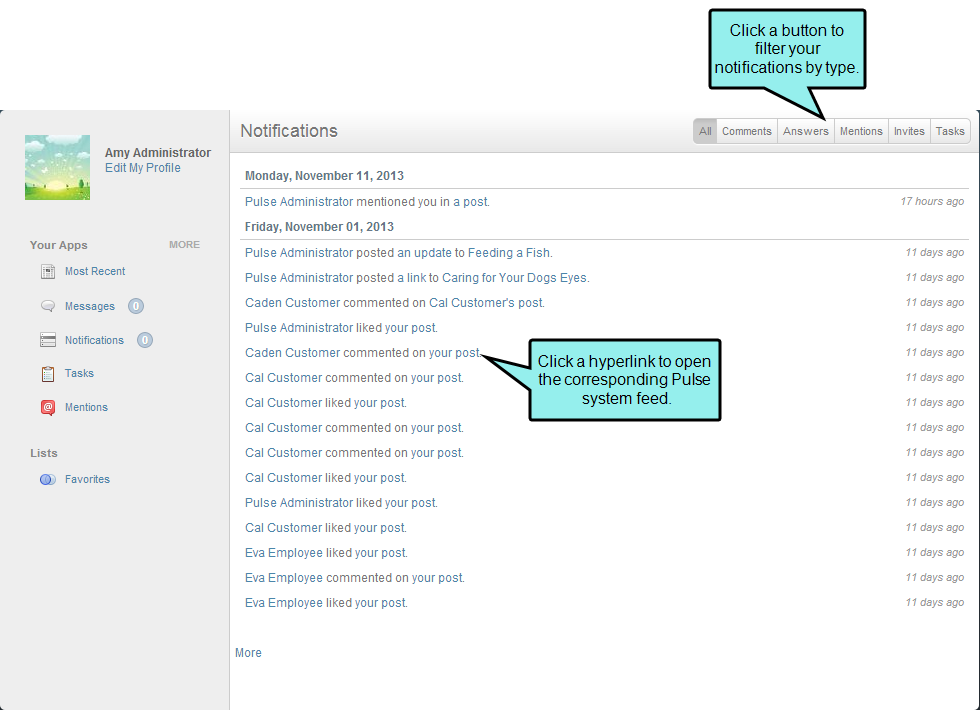Click 'Notifications' page heading

pyautogui.click(x=289, y=131)
